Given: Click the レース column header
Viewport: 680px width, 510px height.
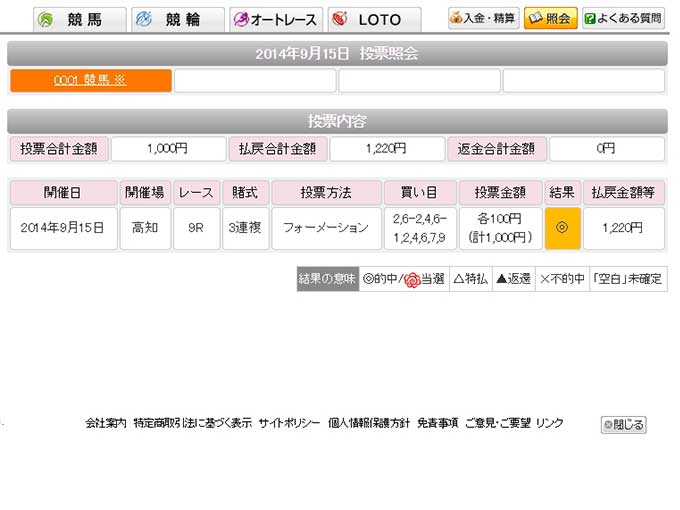Looking at the screenshot, I should pyautogui.click(x=196, y=192).
